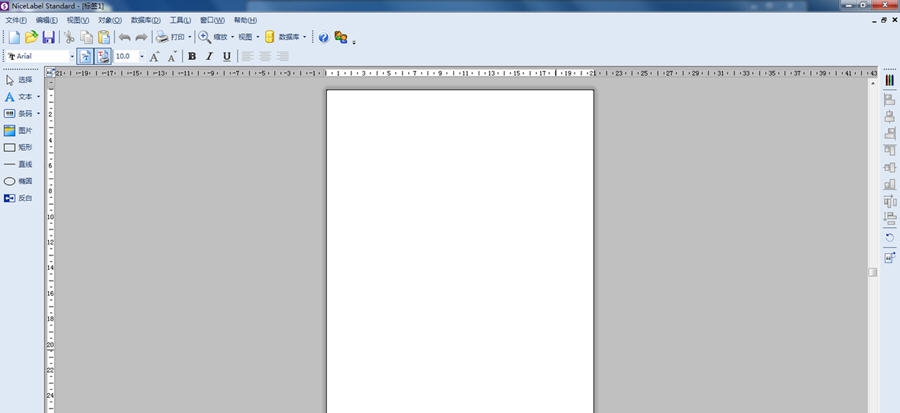Expand the view dropdown arrow in toolbar
Image resolution: width=900 pixels, height=413 pixels.
(258, 37)
